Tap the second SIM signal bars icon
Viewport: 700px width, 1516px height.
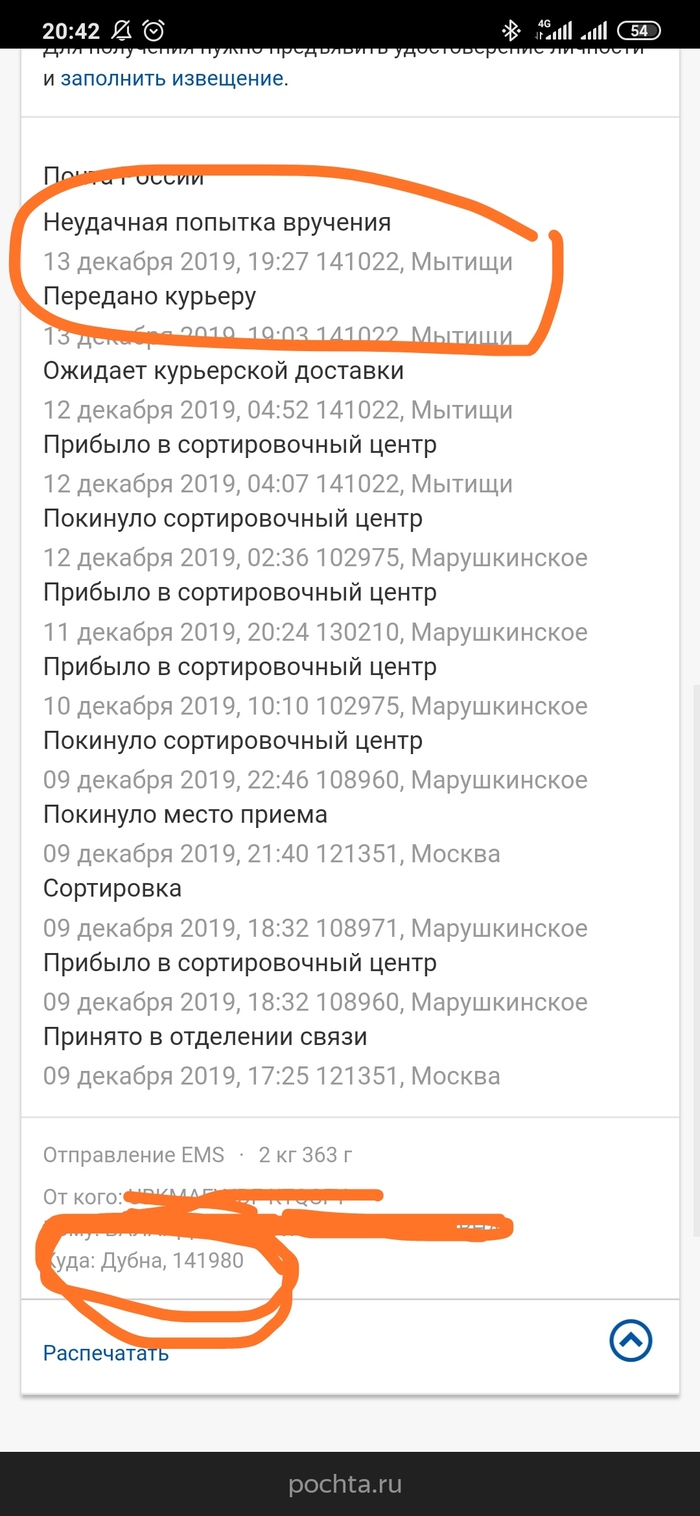pyautogui.click(x=595, y=29)
